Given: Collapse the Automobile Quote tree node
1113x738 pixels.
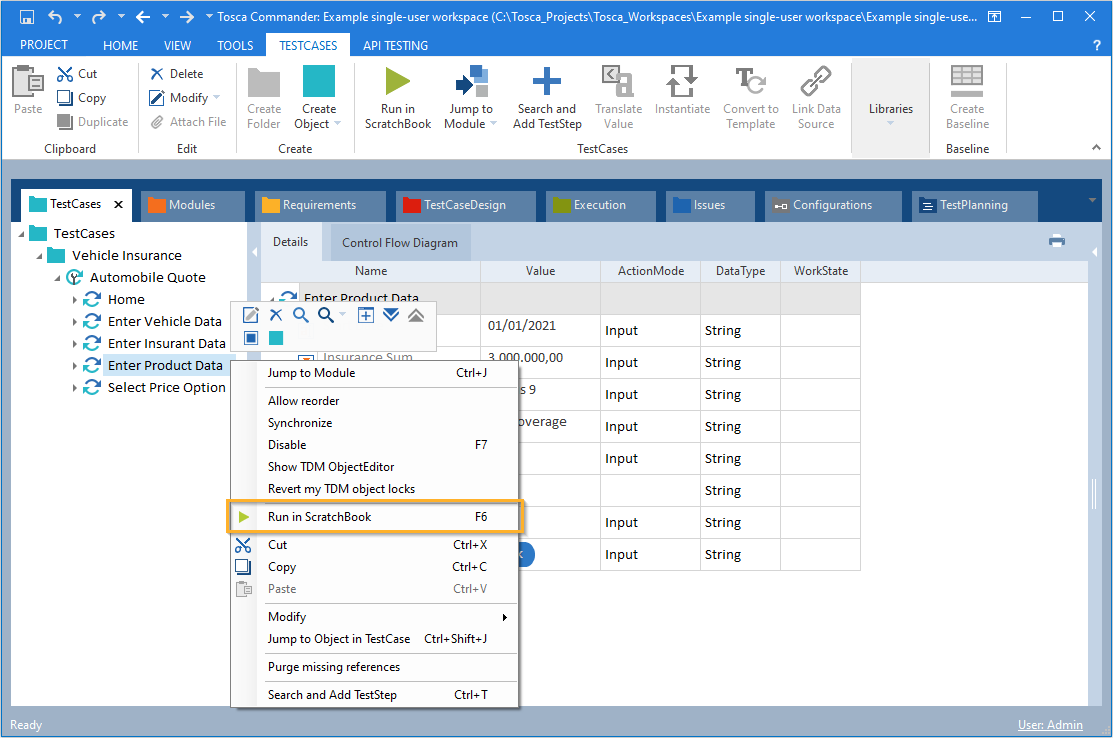Looking at the screenshot, I should click(57, 278).
